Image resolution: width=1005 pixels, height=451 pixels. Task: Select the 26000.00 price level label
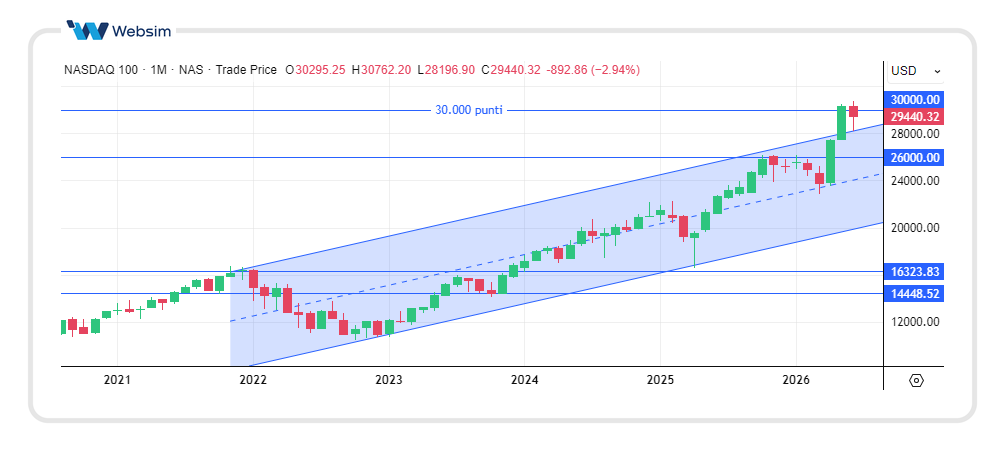[914, 158]
